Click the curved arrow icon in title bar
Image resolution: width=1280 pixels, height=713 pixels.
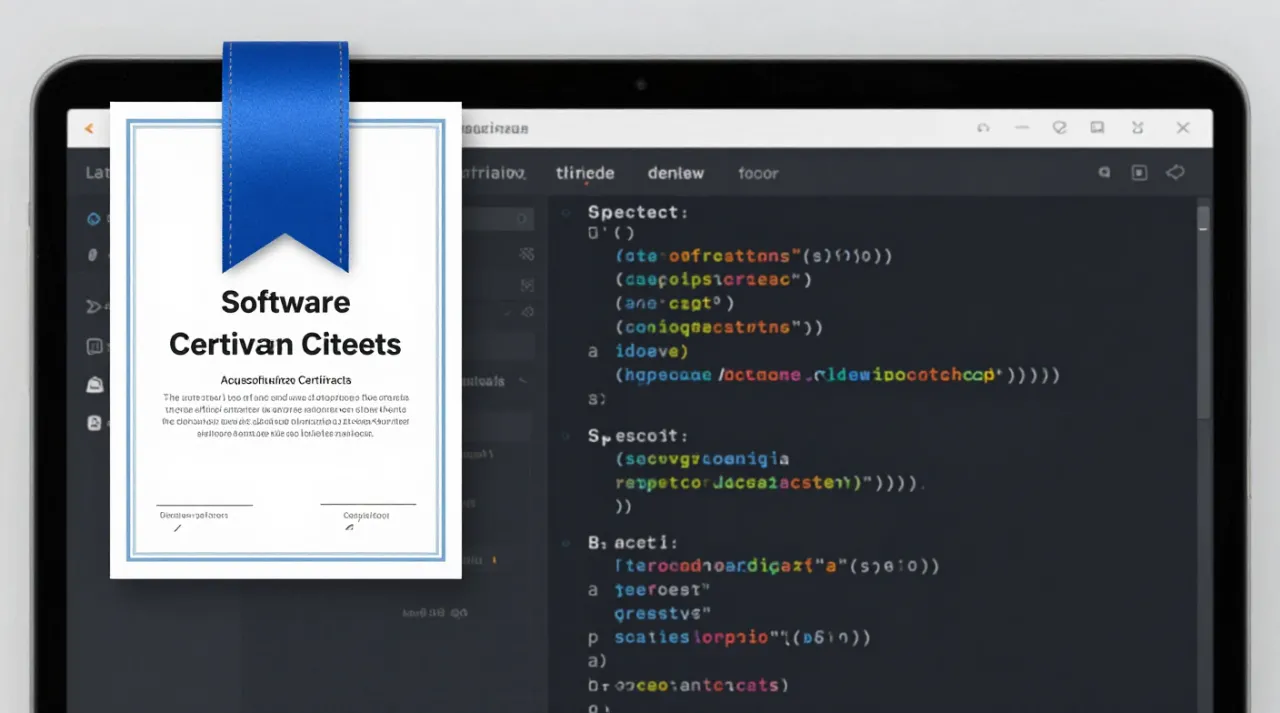[x=983, y=128]
